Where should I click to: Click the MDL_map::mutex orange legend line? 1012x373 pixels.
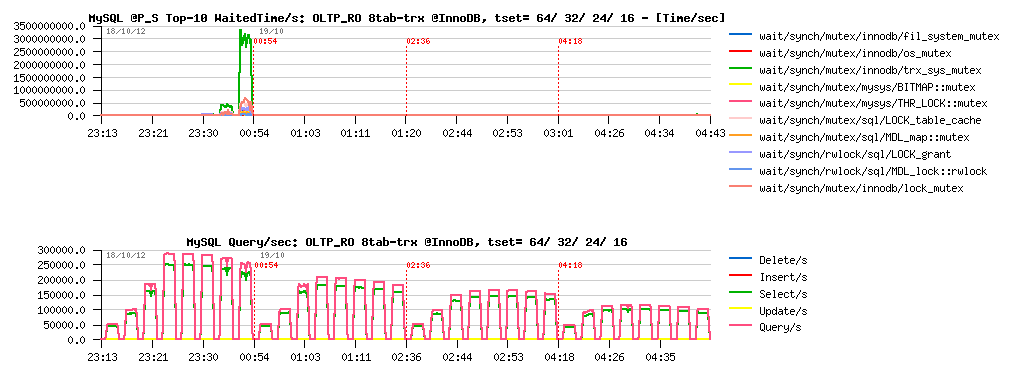(740, 137)
